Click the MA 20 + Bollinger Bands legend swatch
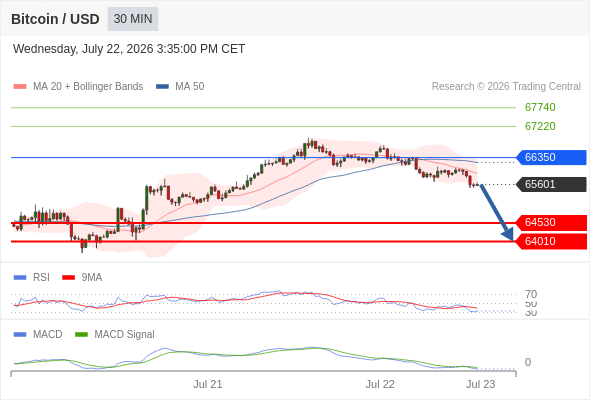 [20, 87]
